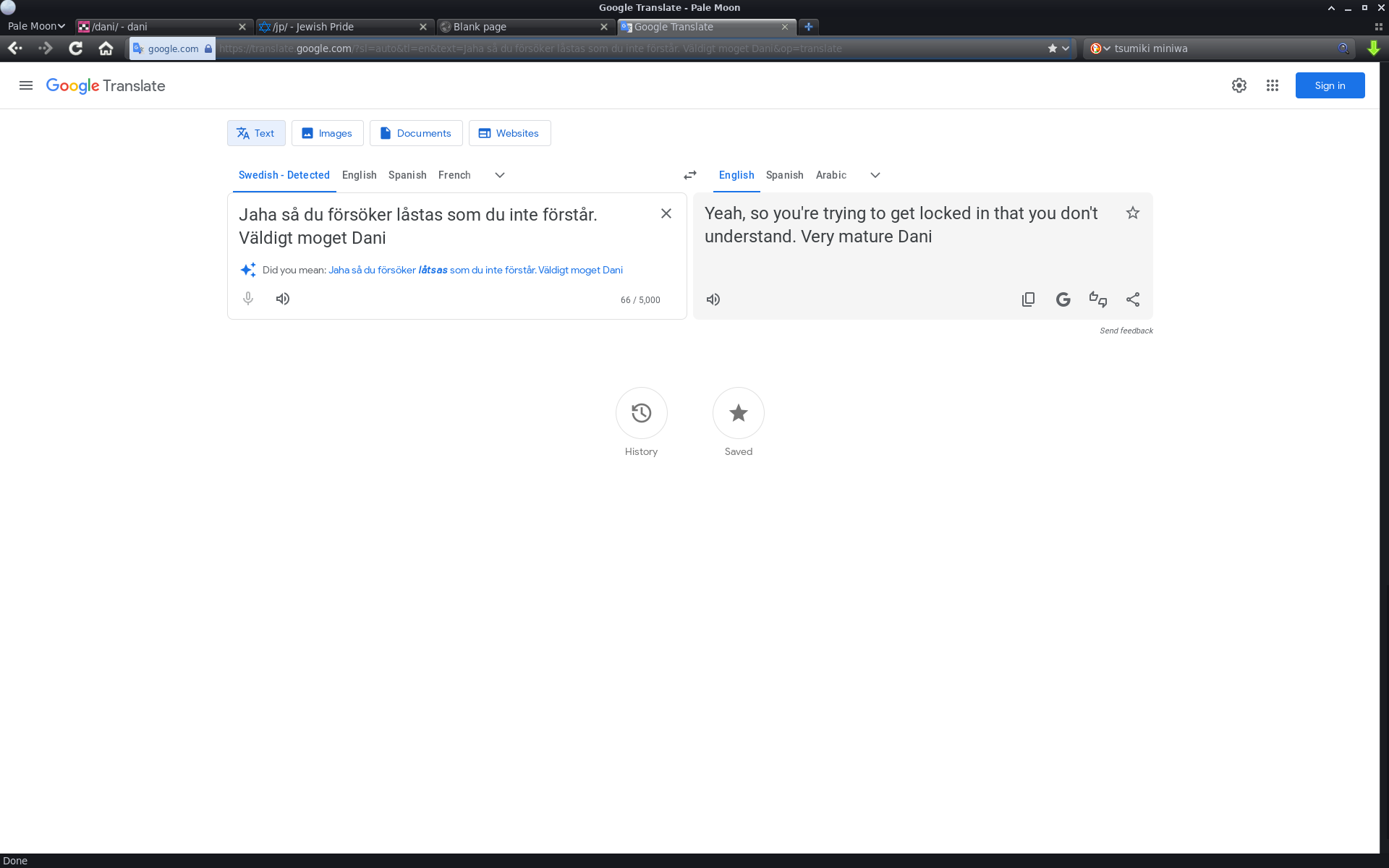Select Spanish as target language

(784, 175)
